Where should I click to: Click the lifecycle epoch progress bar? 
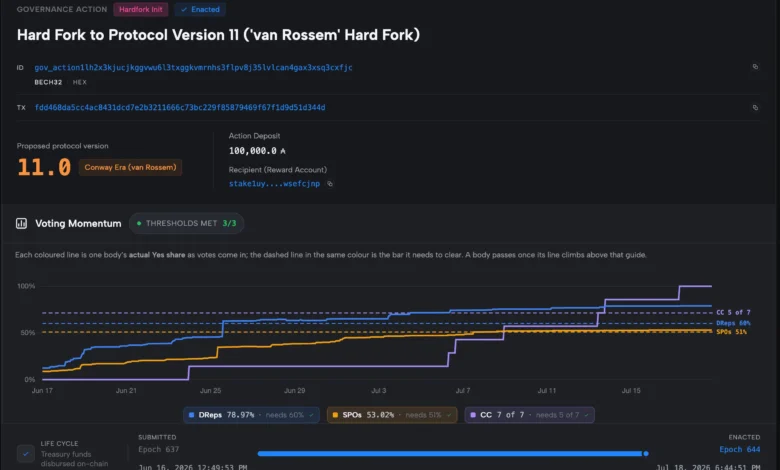click(x=452, y=454)
